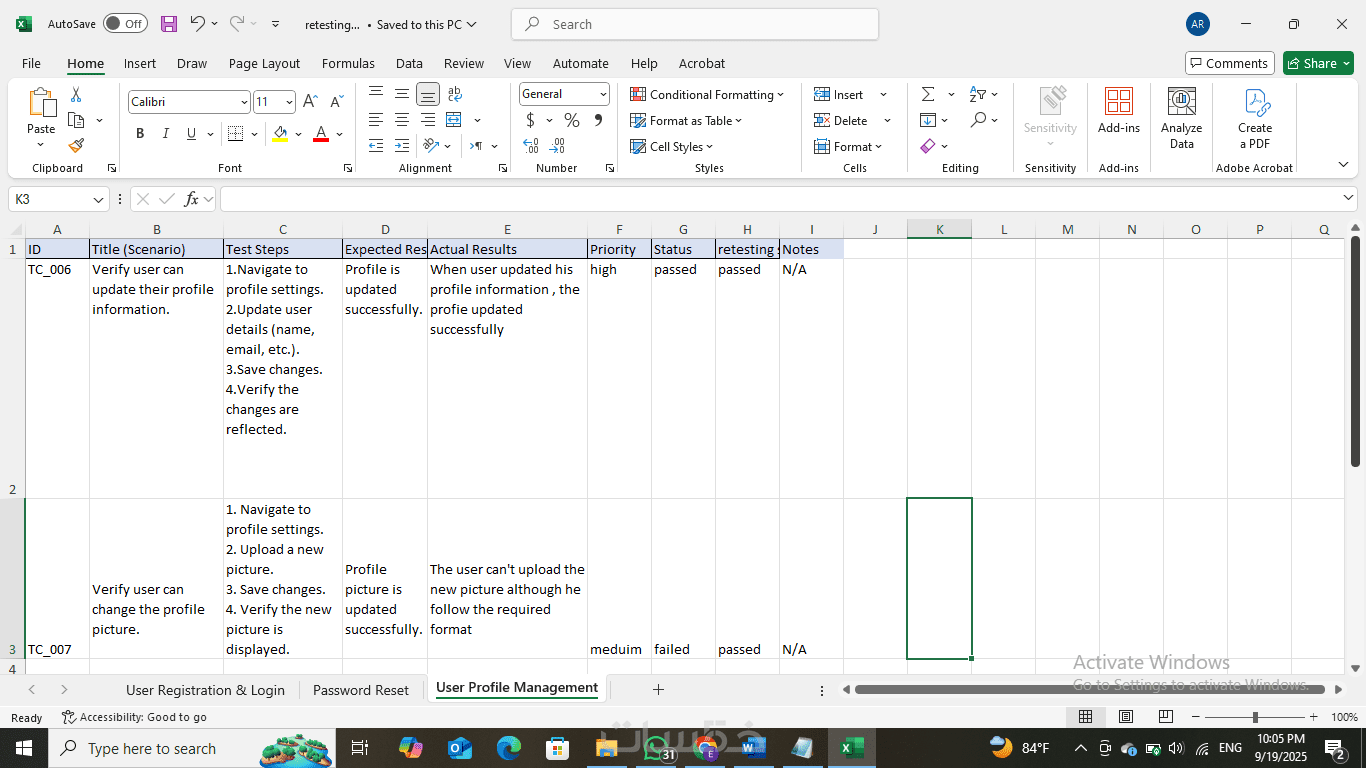
Task: Click the Increase Decimal icon
Action: [x=531, y=146]
